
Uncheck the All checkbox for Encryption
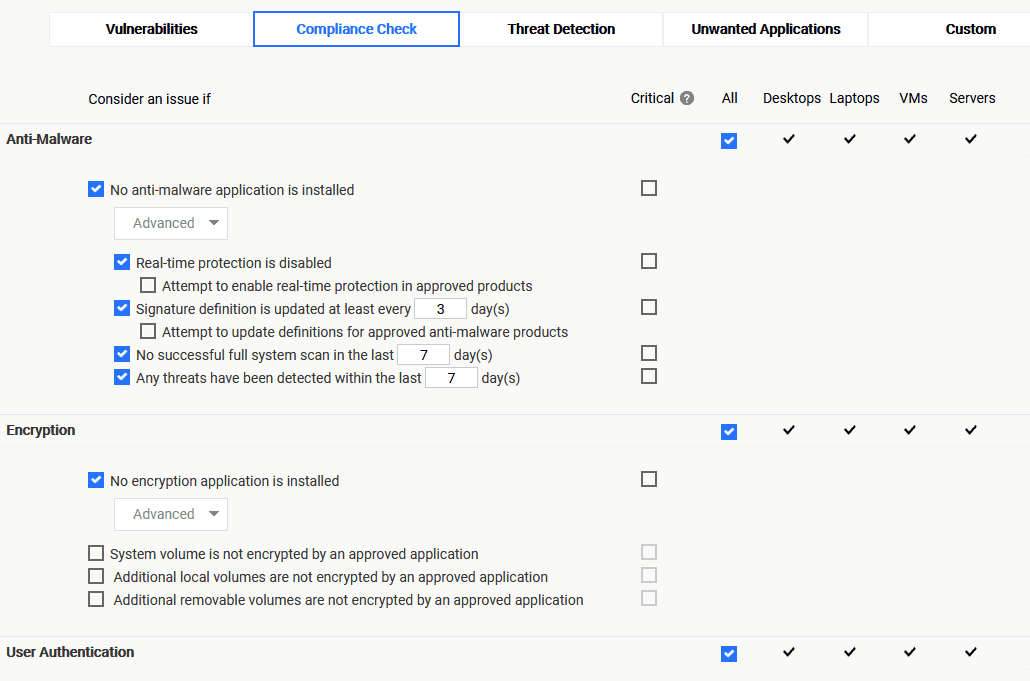[729, 430]
